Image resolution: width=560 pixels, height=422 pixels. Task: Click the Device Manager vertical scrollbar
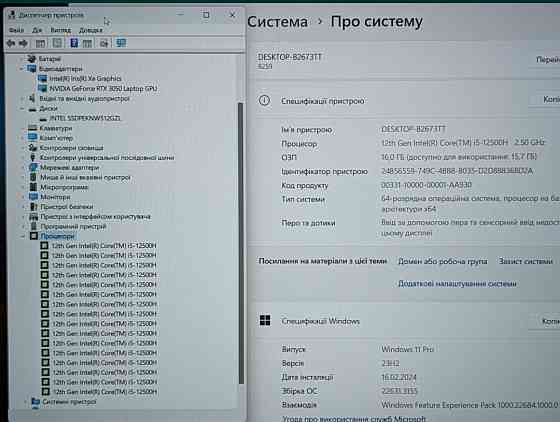[x=240, y=243]
